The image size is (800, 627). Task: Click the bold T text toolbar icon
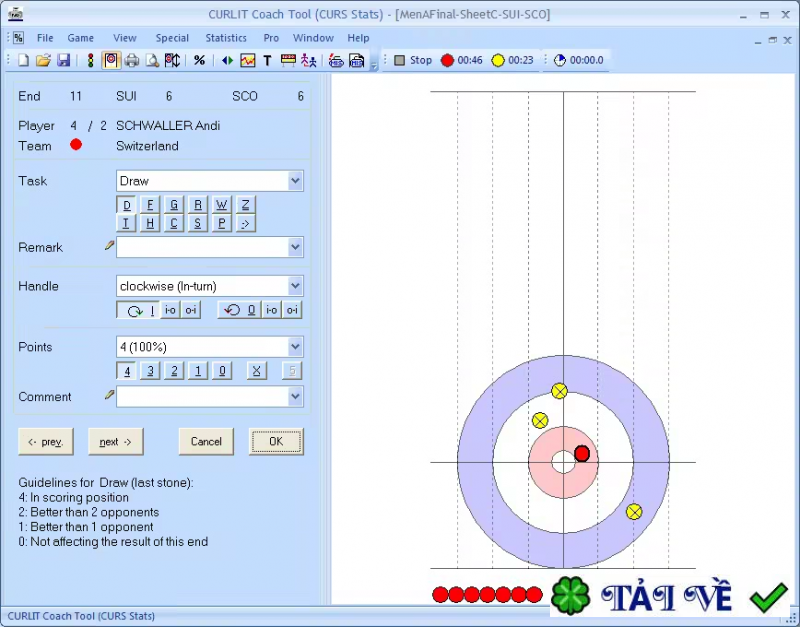pos(267,60)
